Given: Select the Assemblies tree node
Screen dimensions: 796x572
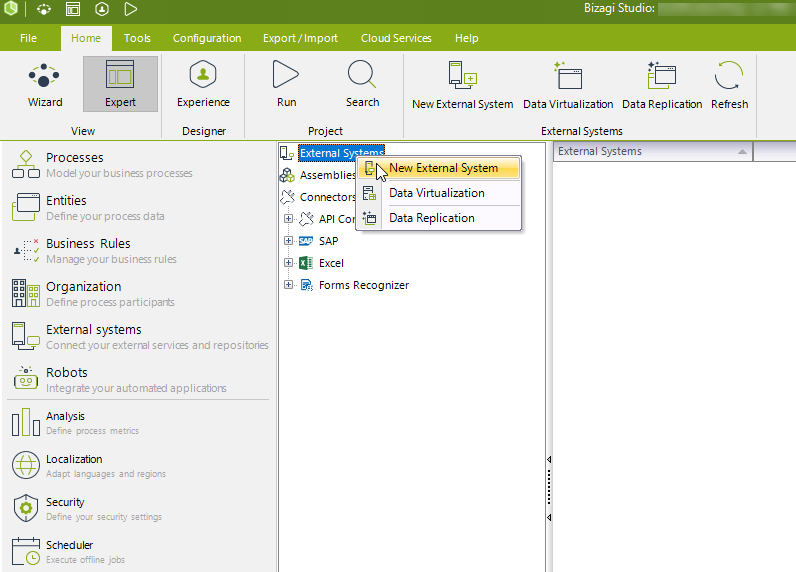Looking at the screenshot, I should pos(327,175).
